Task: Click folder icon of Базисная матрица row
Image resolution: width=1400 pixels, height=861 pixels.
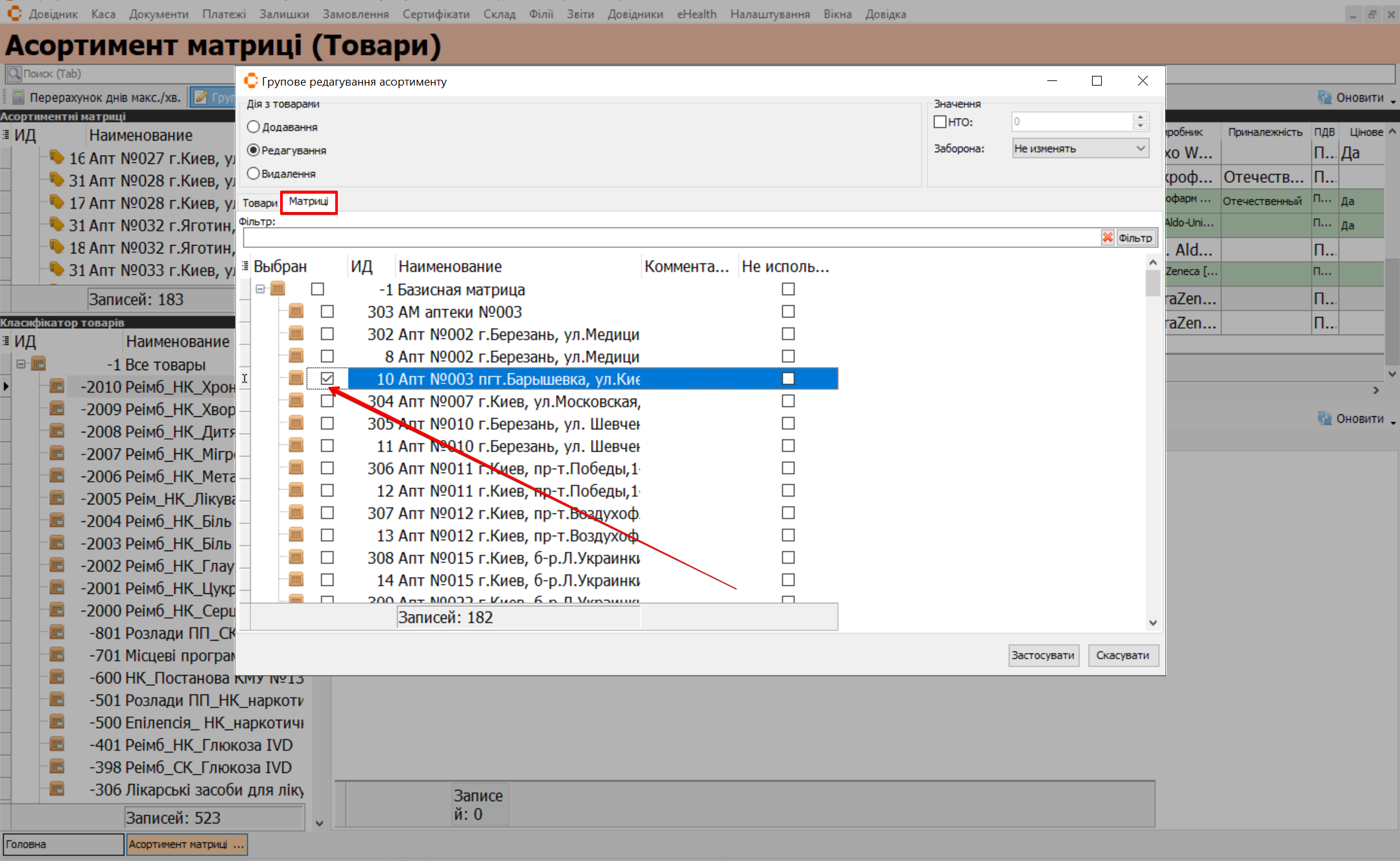Action: [278, 289]
